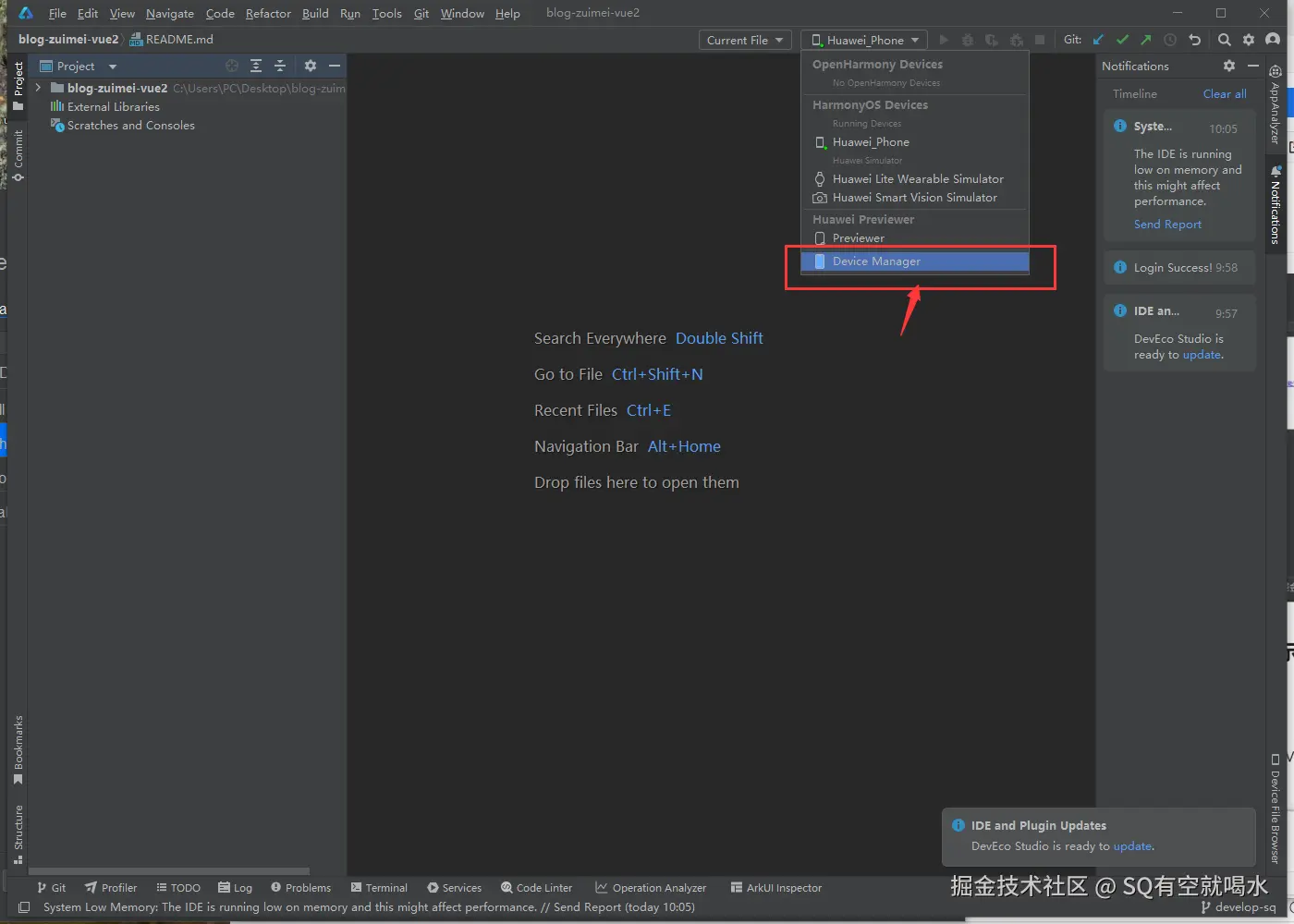Viewport: 1294px width, 924px height.
Task: Click Send Report link in notification
Action: click(x=1167, y=224)
